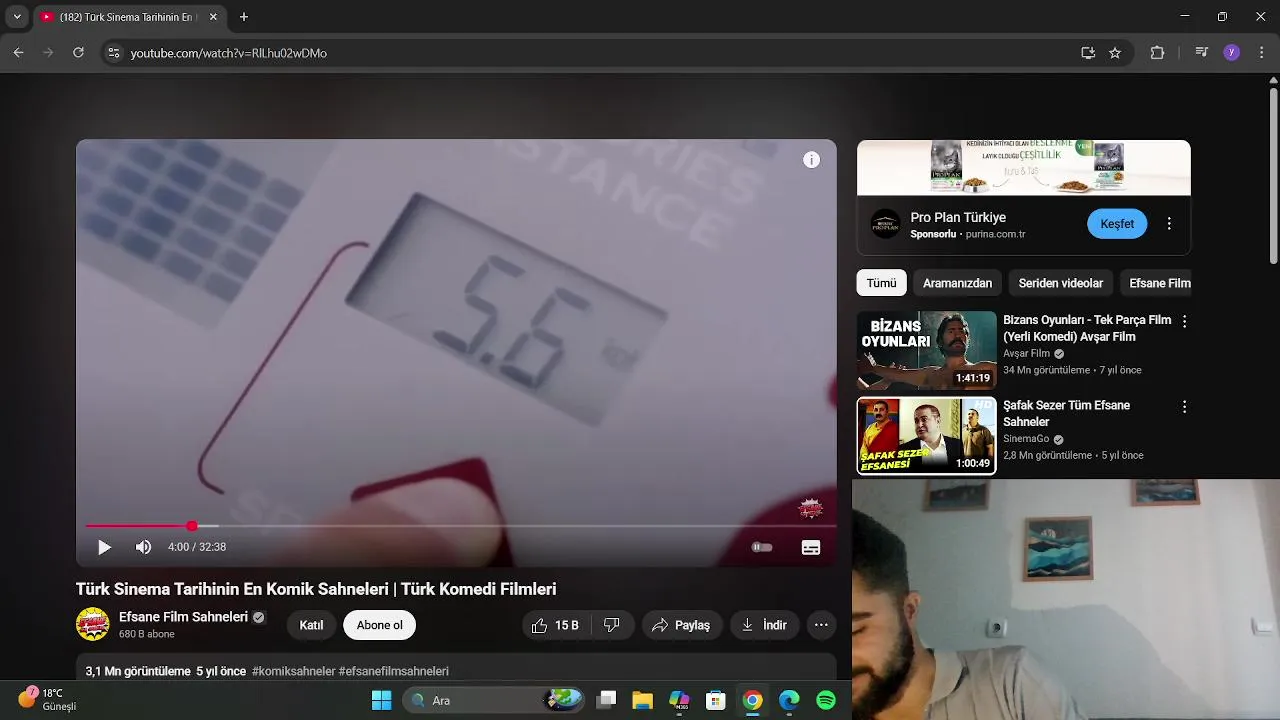View site information icon in address bar
The image size is (1280, 720).
tap(113, 53)
